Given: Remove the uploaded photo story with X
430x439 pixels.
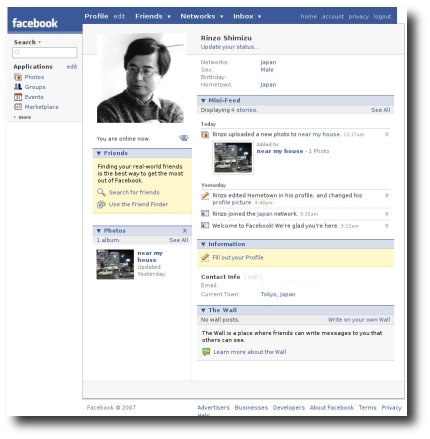Looking at the screenshot, I should point(387,134).
